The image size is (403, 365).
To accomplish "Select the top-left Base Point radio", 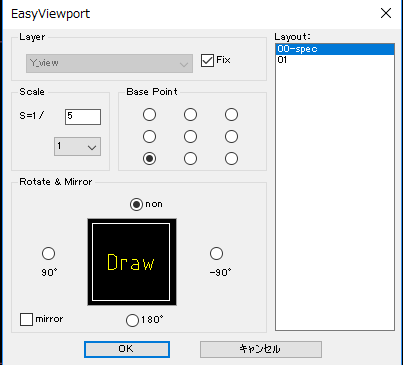I will (149, 115).
